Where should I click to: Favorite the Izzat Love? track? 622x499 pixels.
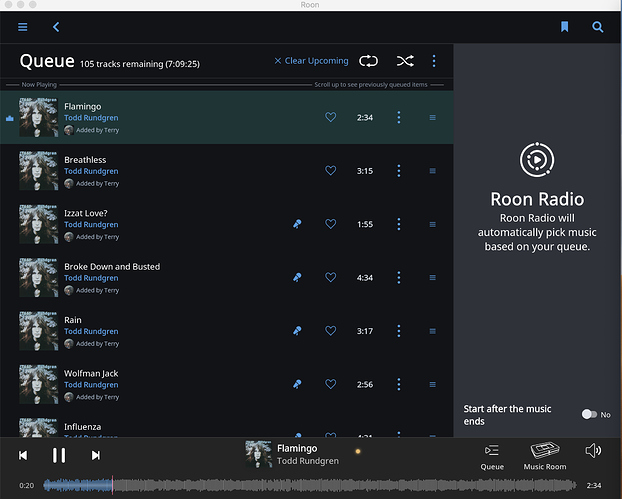(x=330, y=224)
